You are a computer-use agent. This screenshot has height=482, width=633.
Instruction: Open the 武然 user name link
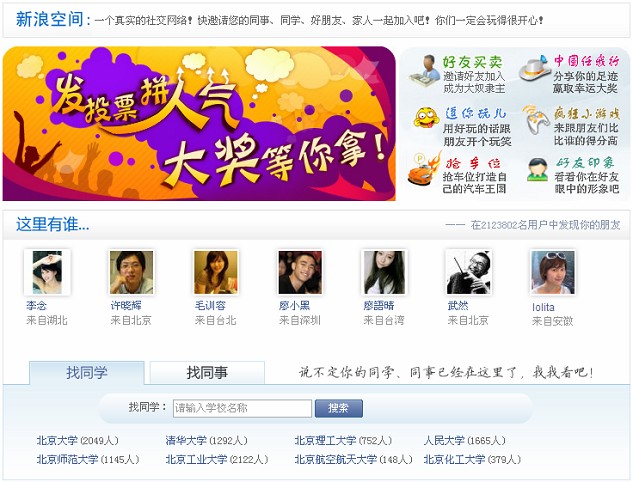tap(458, 306)
